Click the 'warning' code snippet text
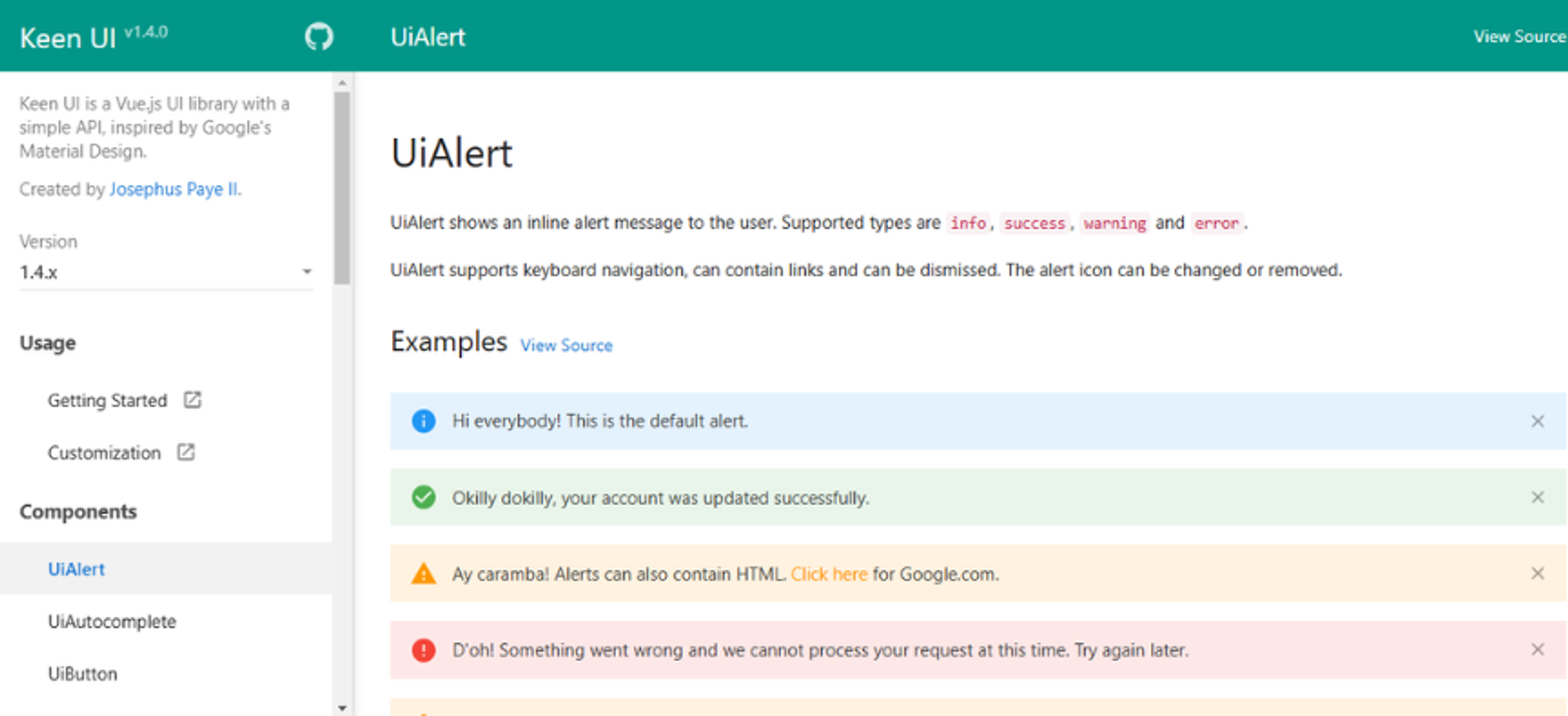The height and width of the screenshot is (716, 1568). point(1115,223)
